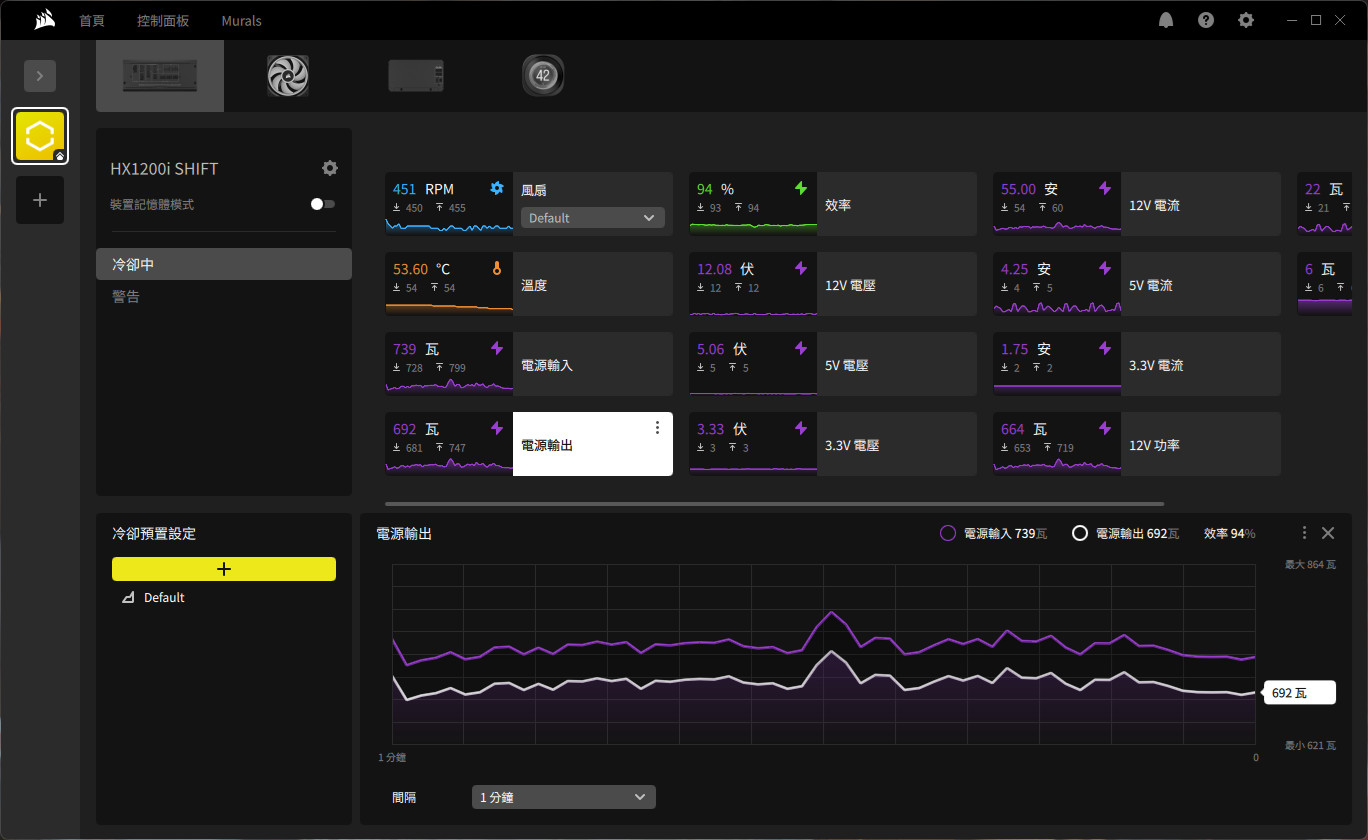Open 電源輸出 tile three-dot menu

(657, 428)
